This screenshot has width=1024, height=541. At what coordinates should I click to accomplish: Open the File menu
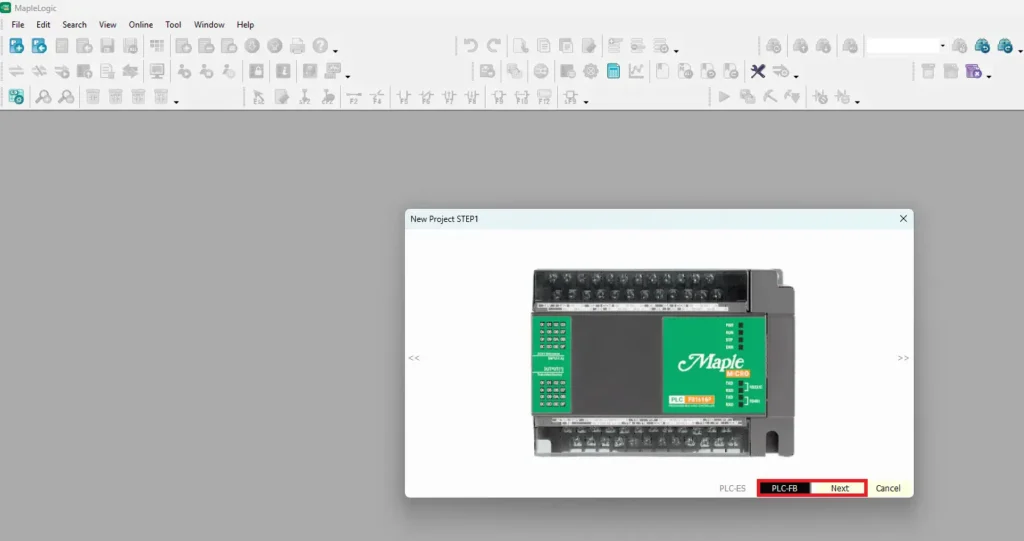coord(18,25)
